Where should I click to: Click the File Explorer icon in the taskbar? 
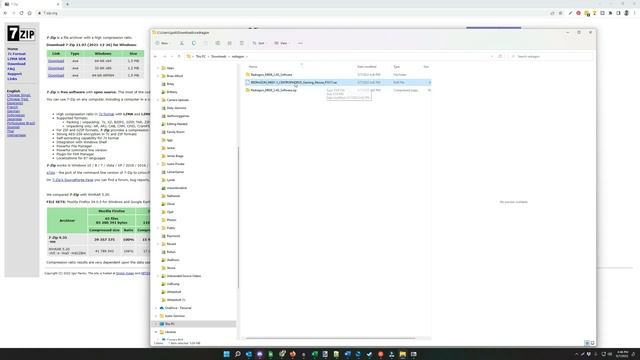coord(402,354)
